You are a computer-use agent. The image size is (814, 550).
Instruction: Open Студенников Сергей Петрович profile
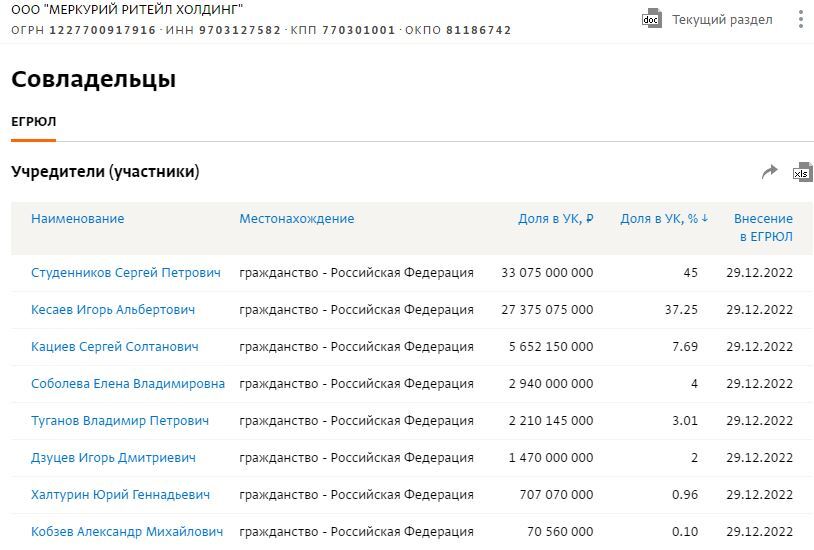(125, 273)
